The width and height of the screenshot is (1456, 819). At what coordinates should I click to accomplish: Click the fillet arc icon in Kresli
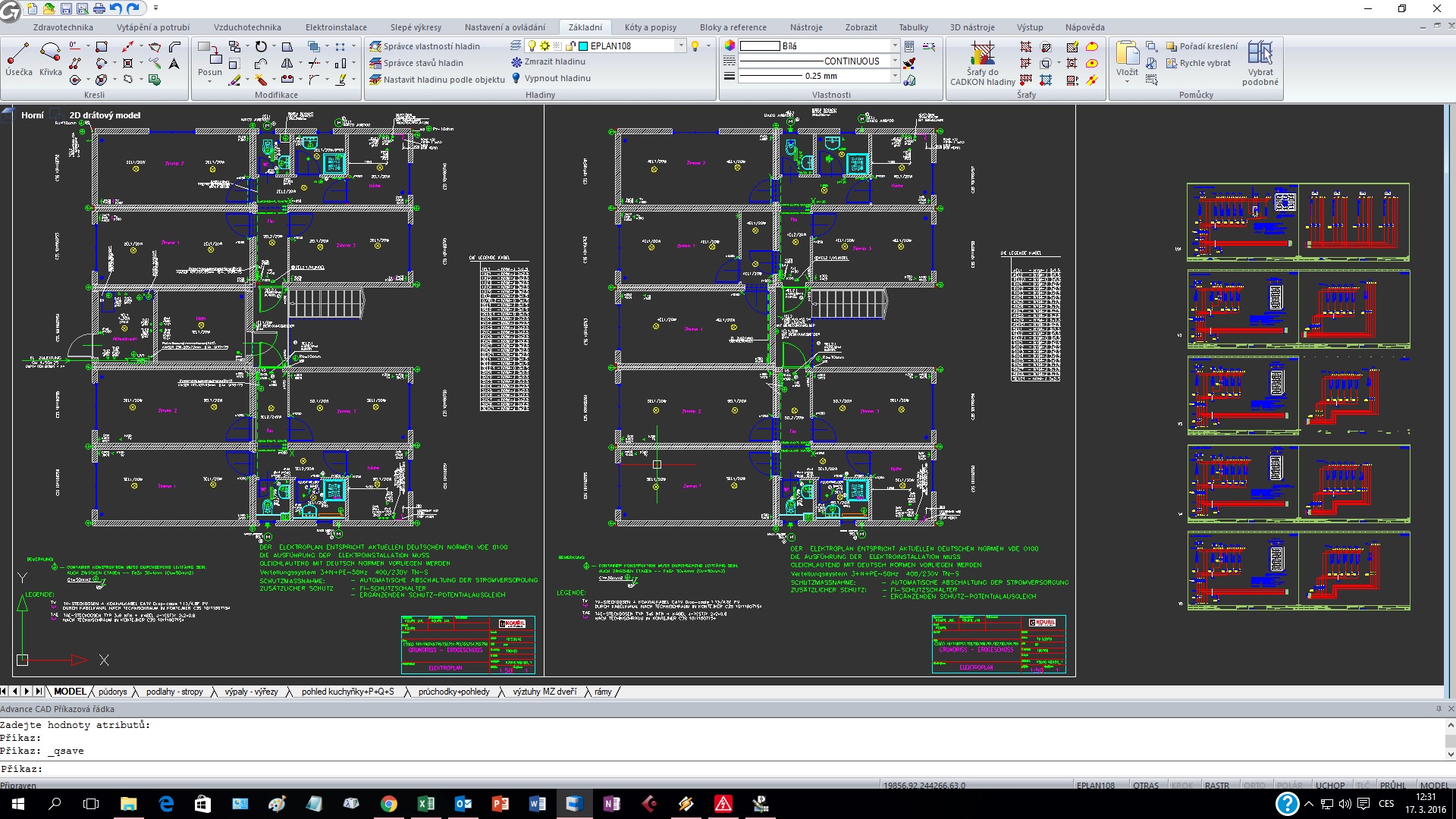click(174, 46)
